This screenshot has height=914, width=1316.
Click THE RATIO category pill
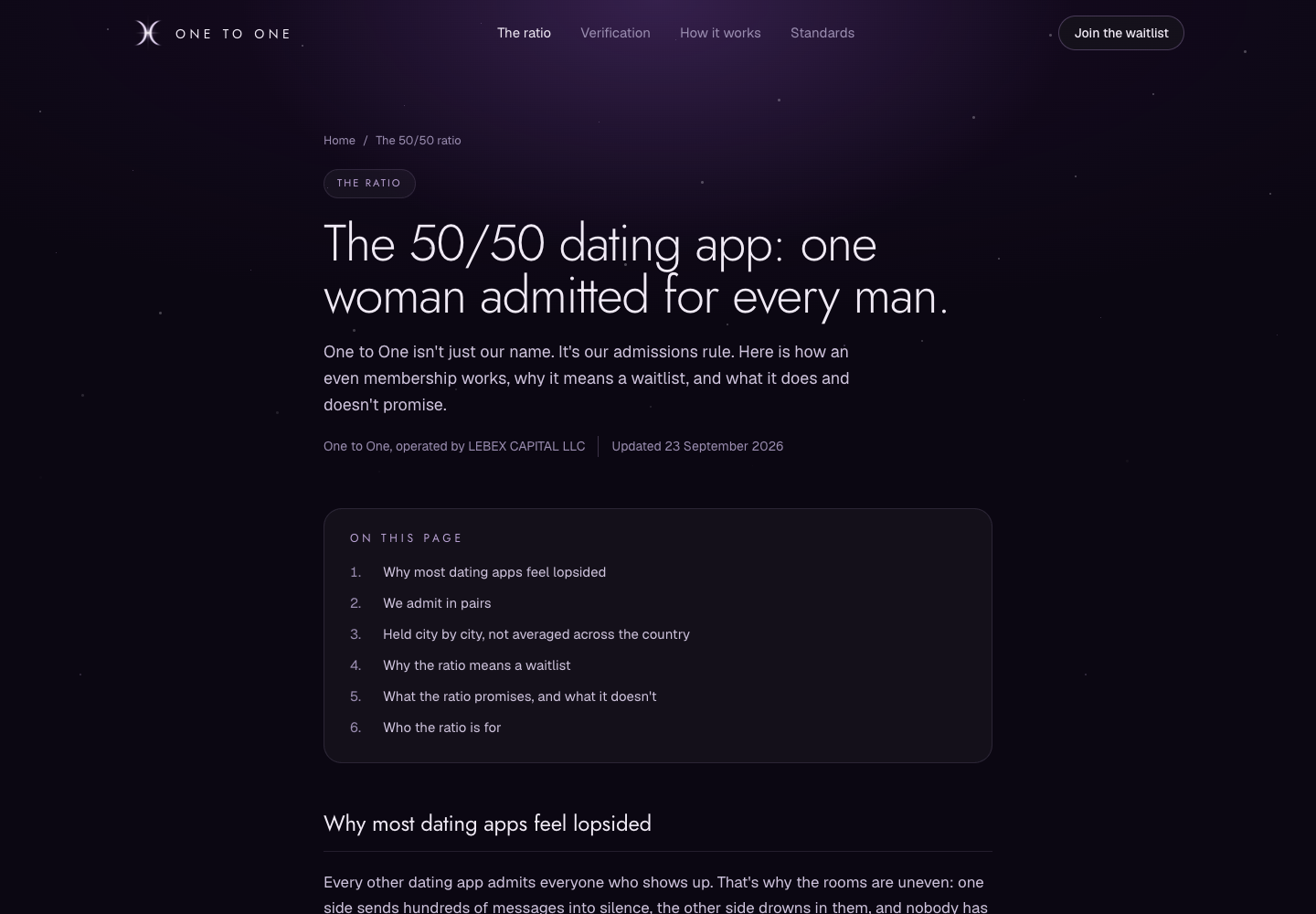pos(369,184)
